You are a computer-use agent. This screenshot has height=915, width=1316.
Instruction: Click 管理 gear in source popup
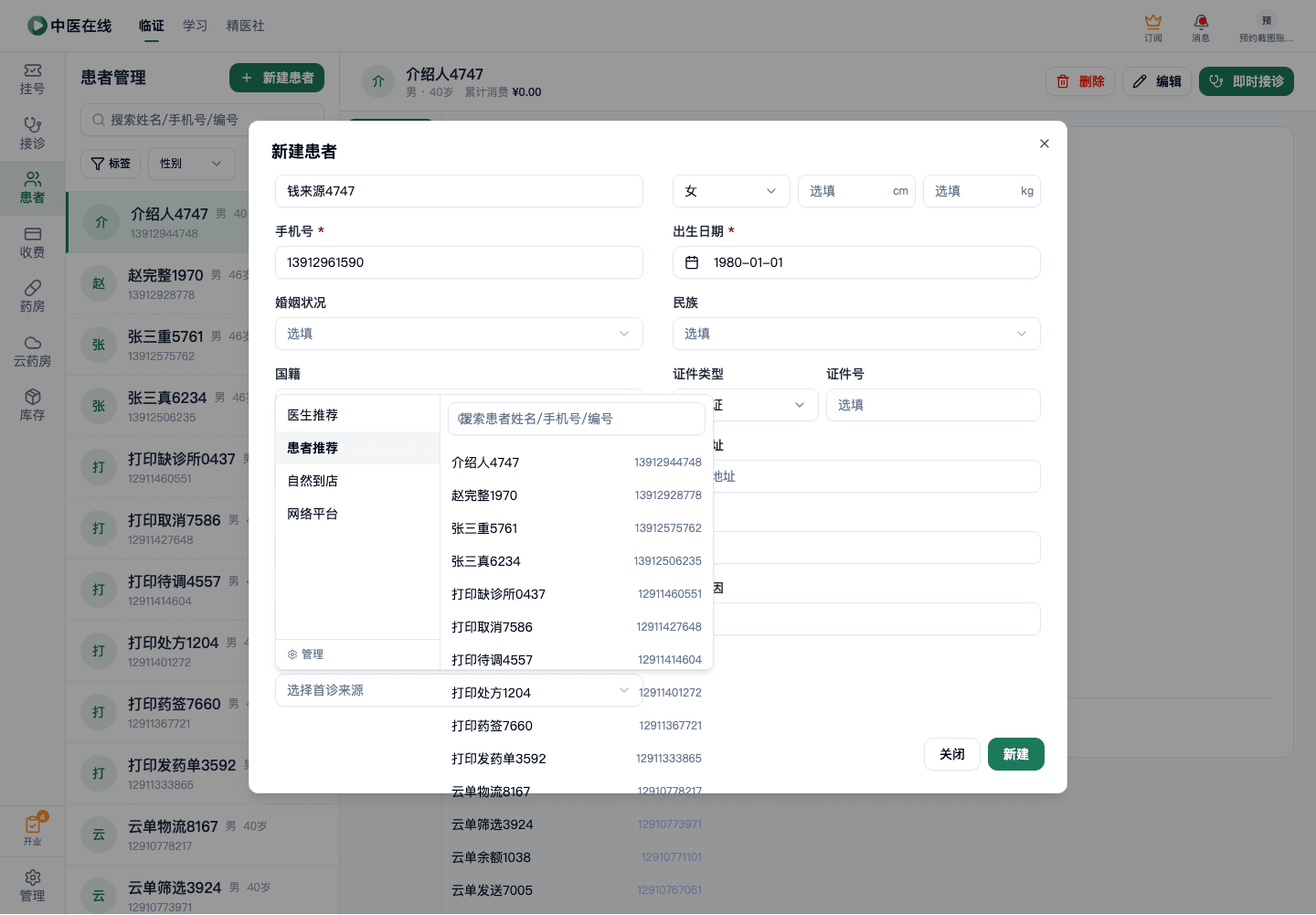click(305, 654)
